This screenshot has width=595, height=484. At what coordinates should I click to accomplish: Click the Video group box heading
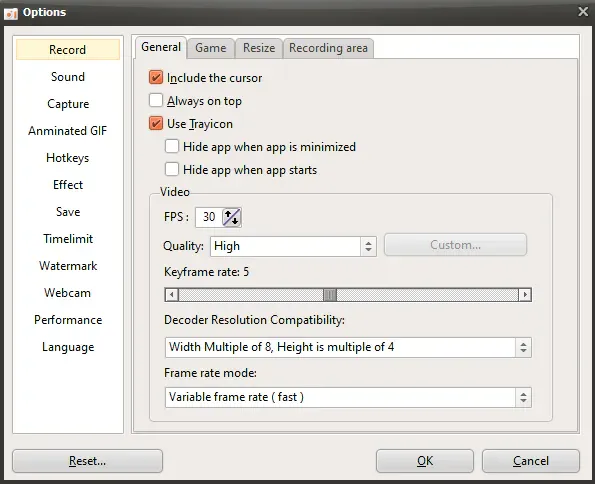pyautogui.click(x=175, y=192)
